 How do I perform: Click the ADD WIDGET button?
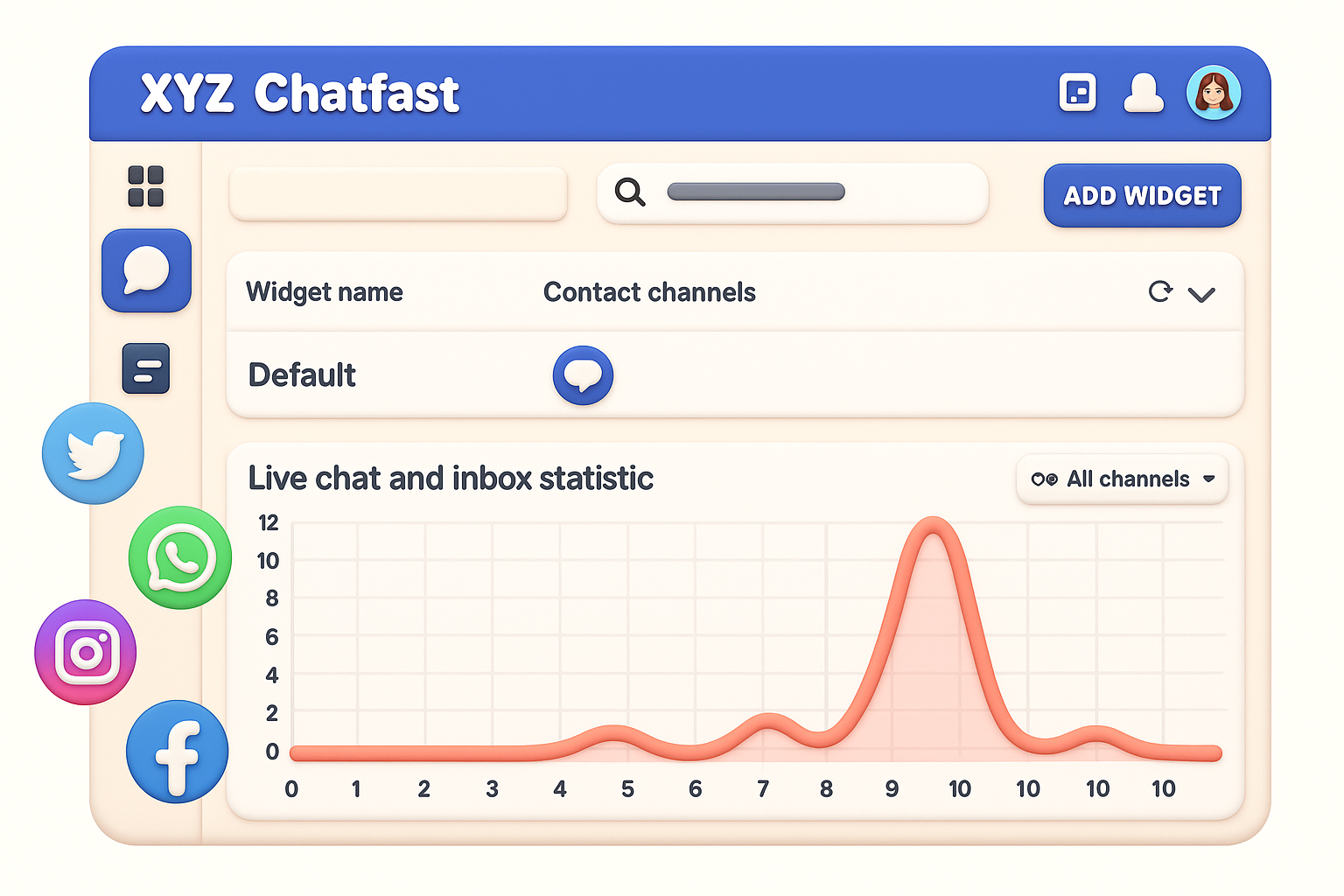pyautogui.click(x=1142, y=195)
